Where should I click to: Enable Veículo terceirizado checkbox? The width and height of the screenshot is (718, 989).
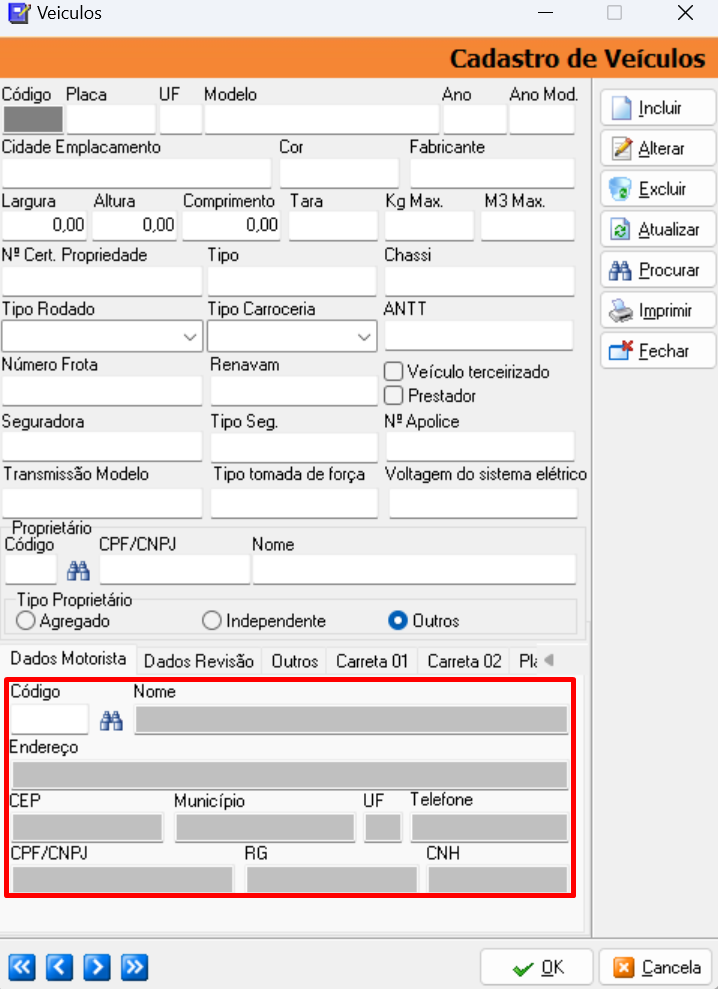(x=394, y=372)
